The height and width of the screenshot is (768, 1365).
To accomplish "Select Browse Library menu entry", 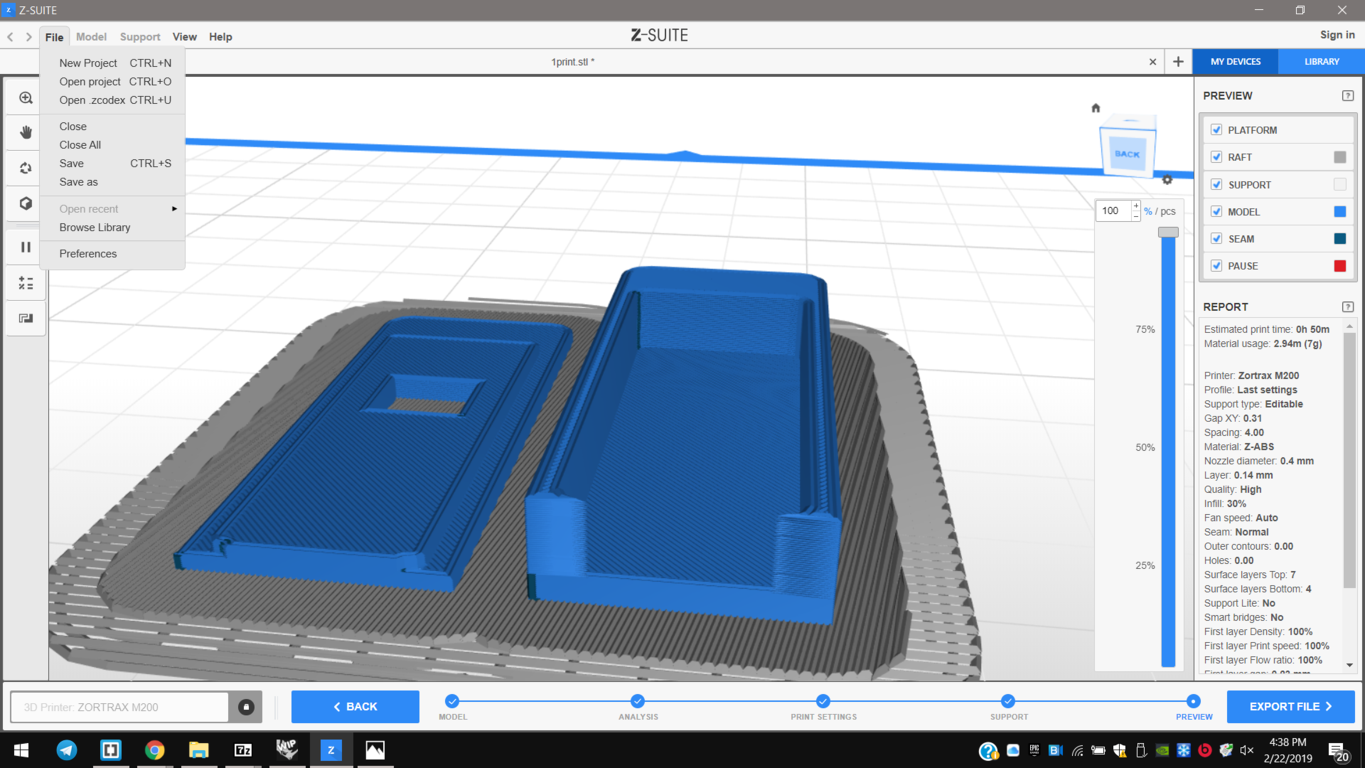I will 113,228.
